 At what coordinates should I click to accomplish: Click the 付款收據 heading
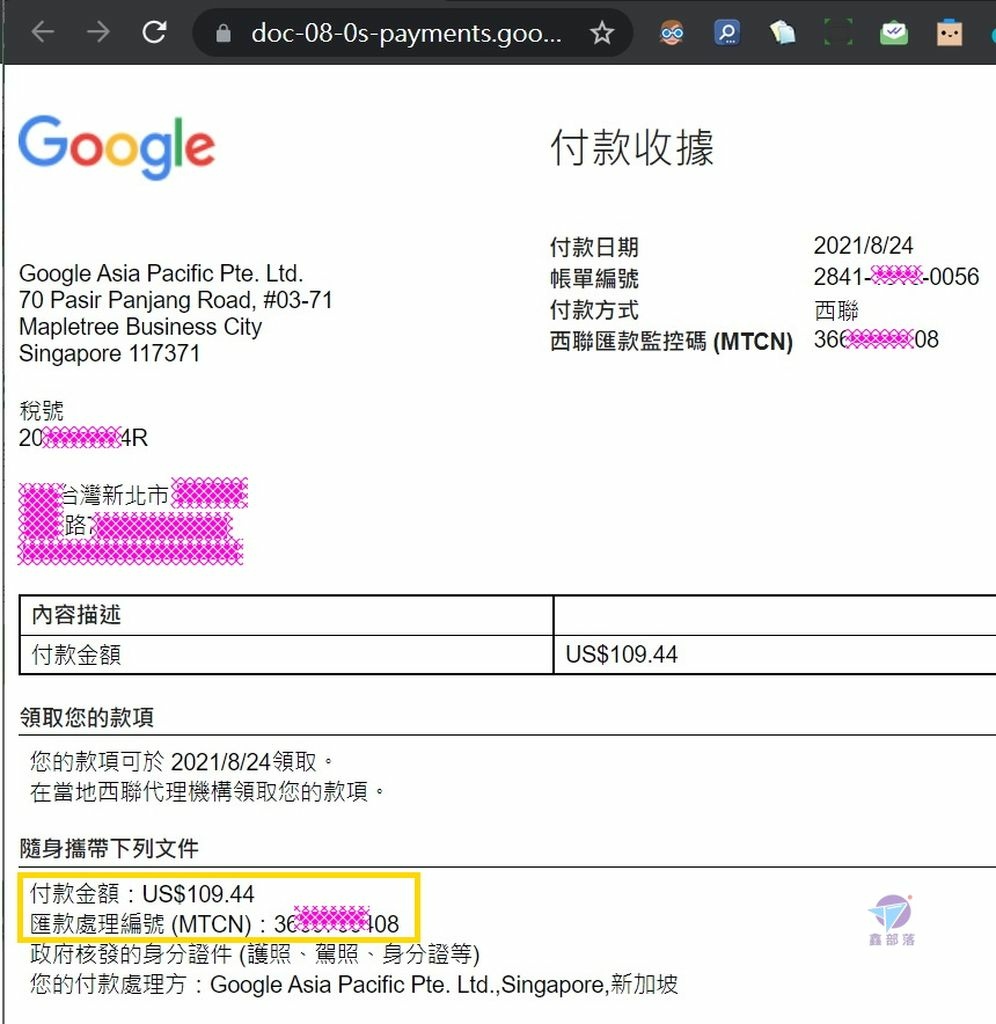point(632,147)
